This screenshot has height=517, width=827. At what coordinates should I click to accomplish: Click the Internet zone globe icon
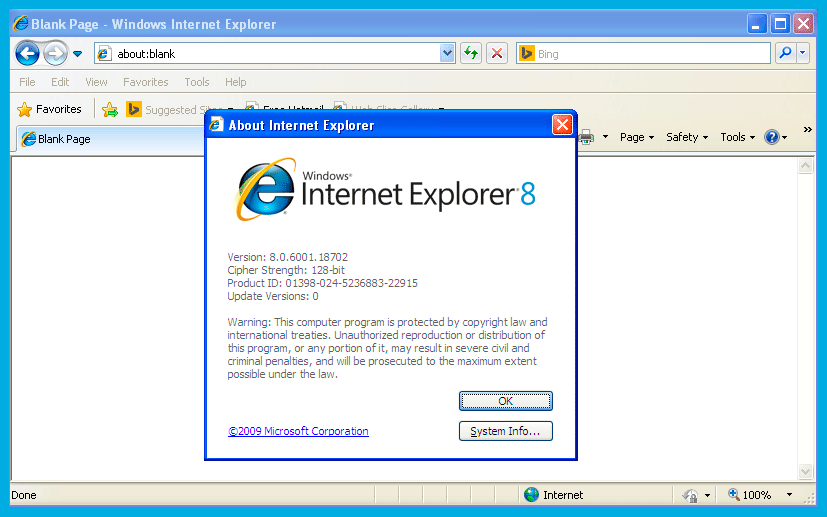532,494
